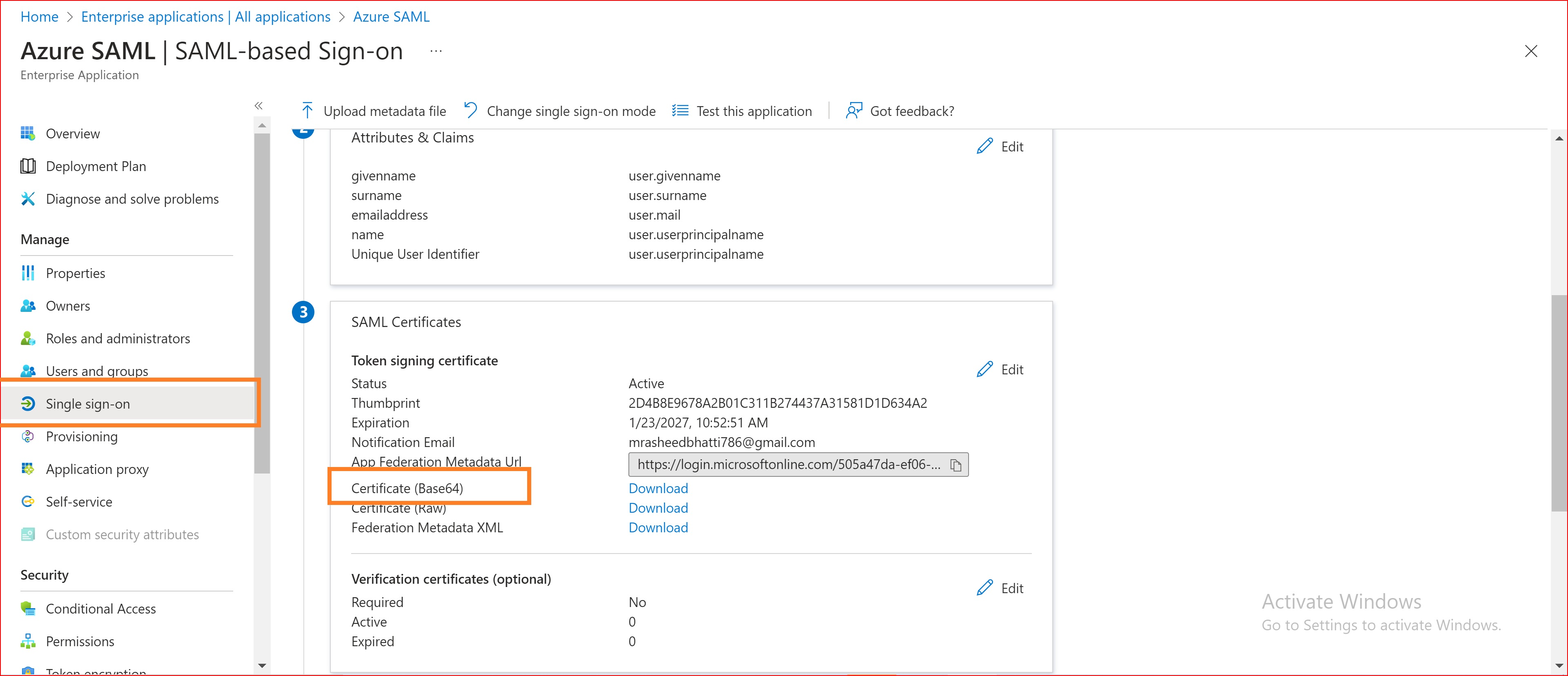The height and width of the screenshot is (676, 1568).
Task: Open the Azure SAML breadcrumb link
Action: (x=392, y=16)
